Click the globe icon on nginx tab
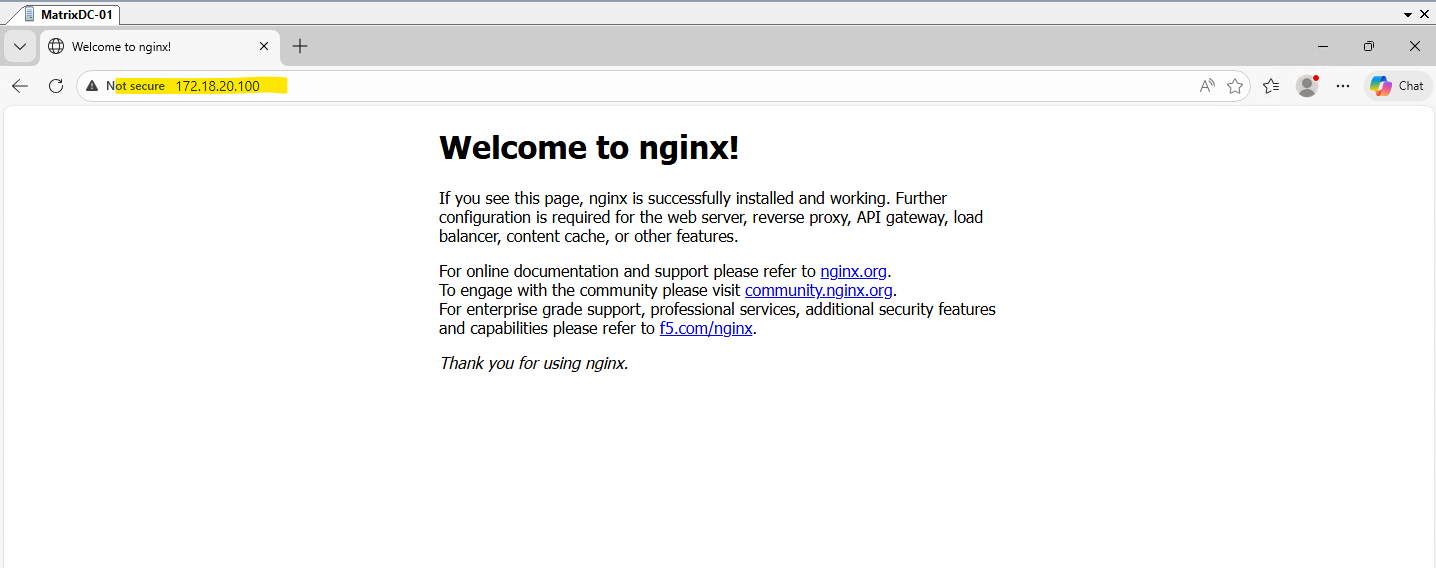Image resolution: width=1436 pixels, height=568 pixels. [x=56, y=46]
